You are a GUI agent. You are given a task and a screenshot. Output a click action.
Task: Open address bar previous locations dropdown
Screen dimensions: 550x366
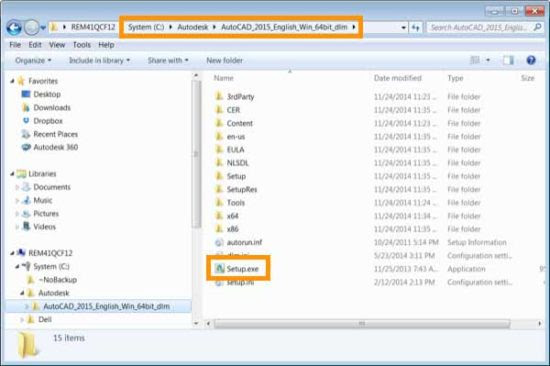(404, 27)
